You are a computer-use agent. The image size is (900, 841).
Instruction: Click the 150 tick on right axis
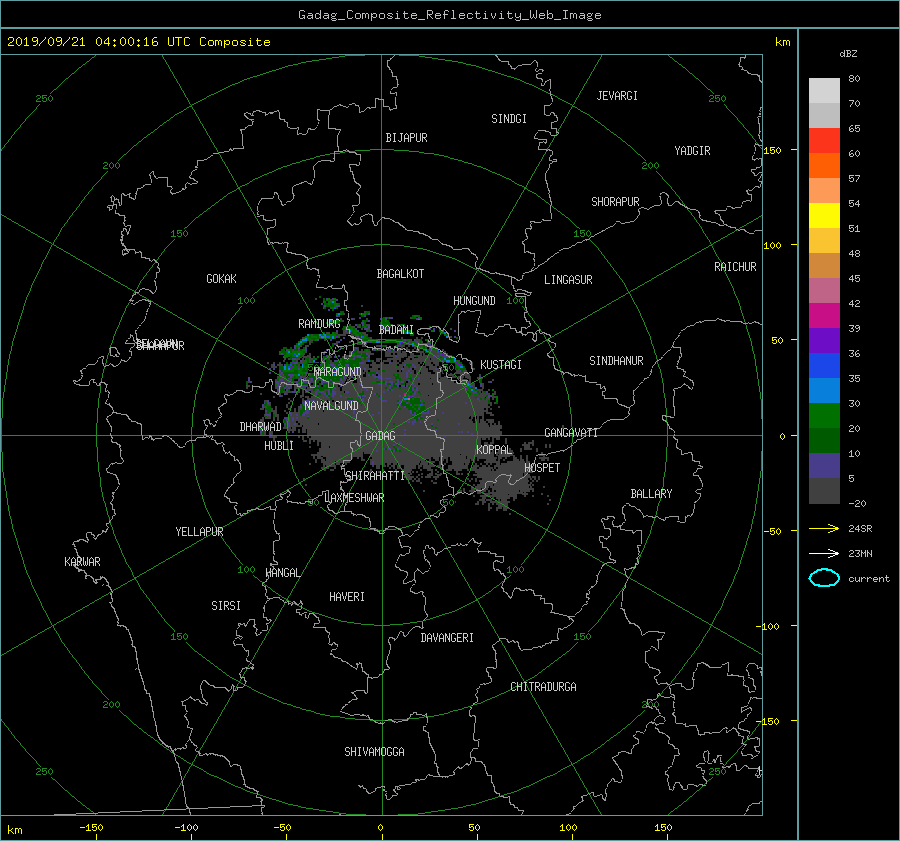click(x=773, y=150)
